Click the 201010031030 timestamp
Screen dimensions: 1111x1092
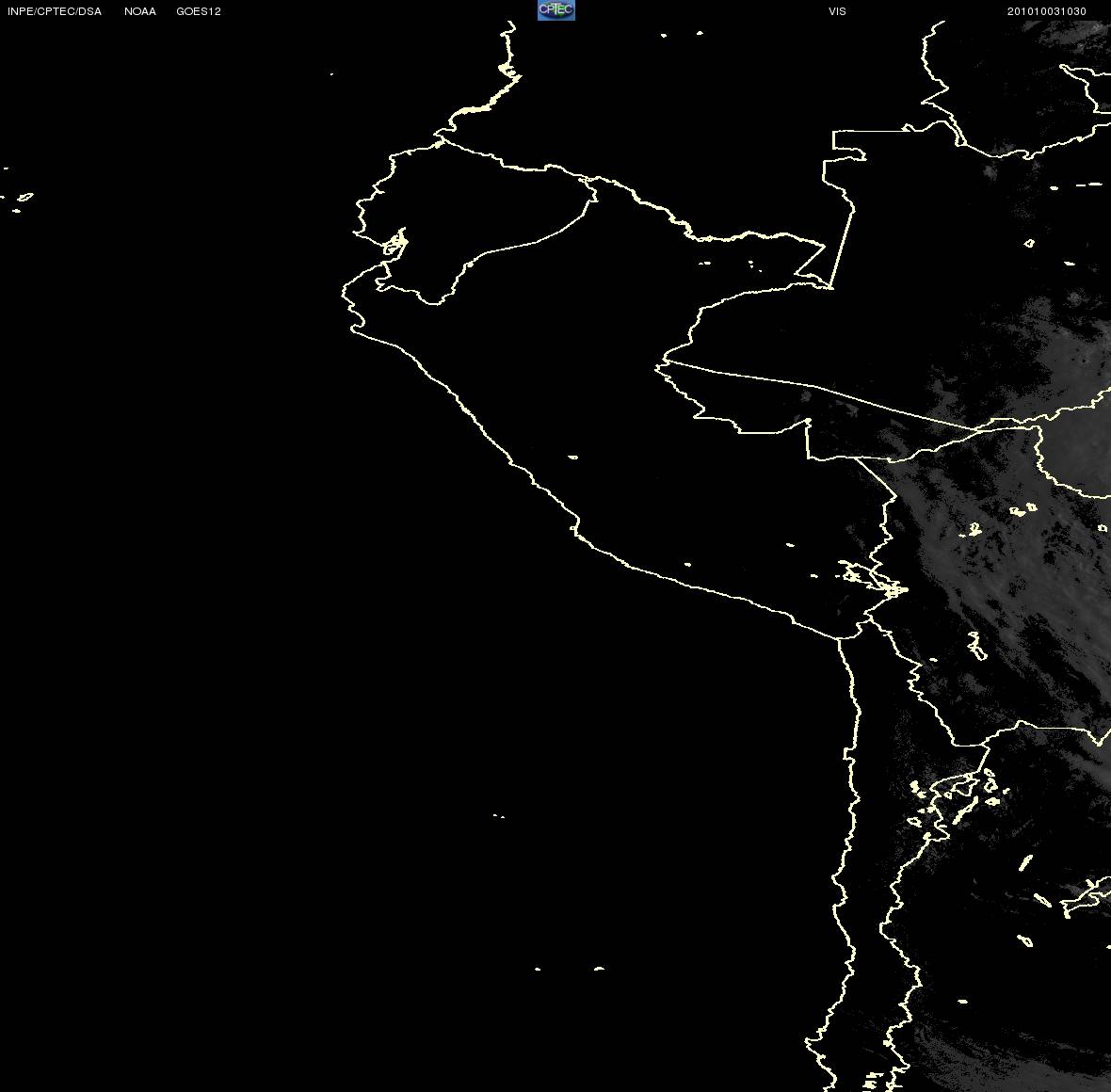point(1047,11)
